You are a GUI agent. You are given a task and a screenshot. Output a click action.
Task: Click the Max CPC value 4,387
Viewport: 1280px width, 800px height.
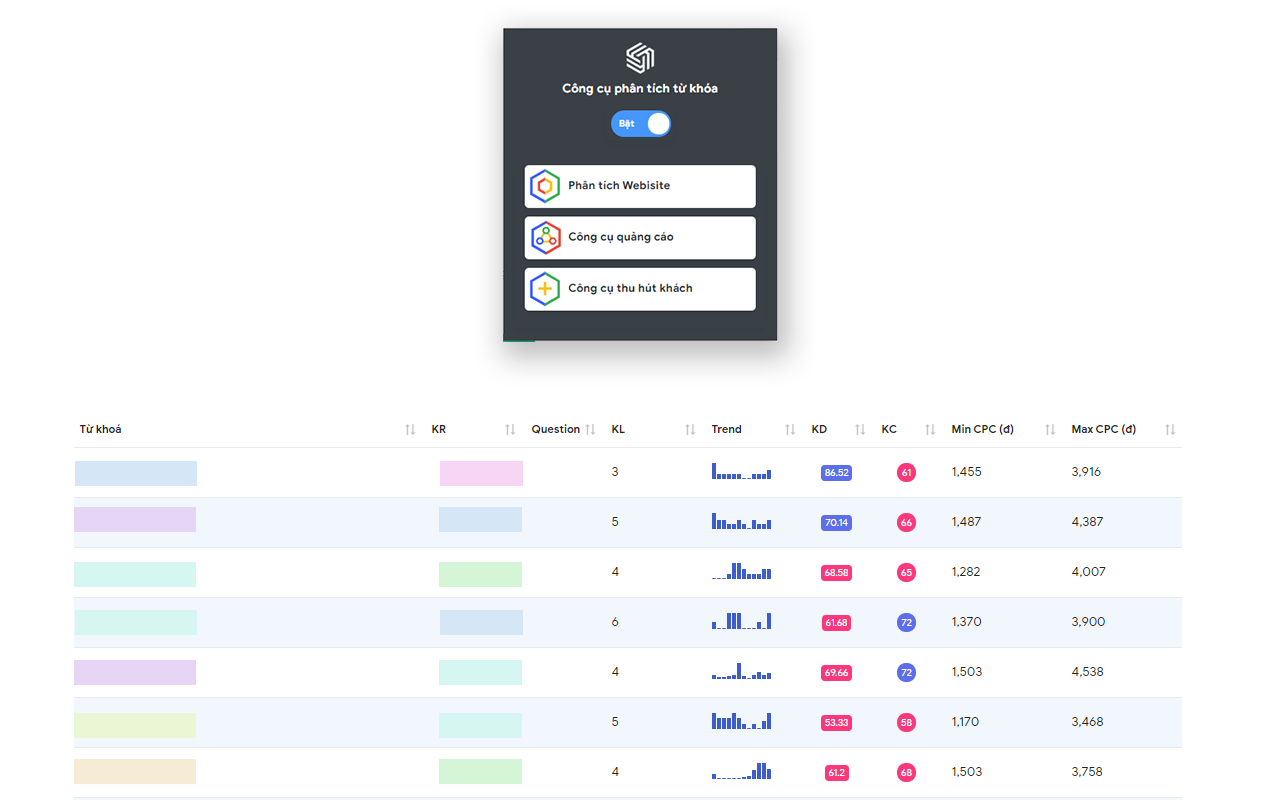point(1087,522)
